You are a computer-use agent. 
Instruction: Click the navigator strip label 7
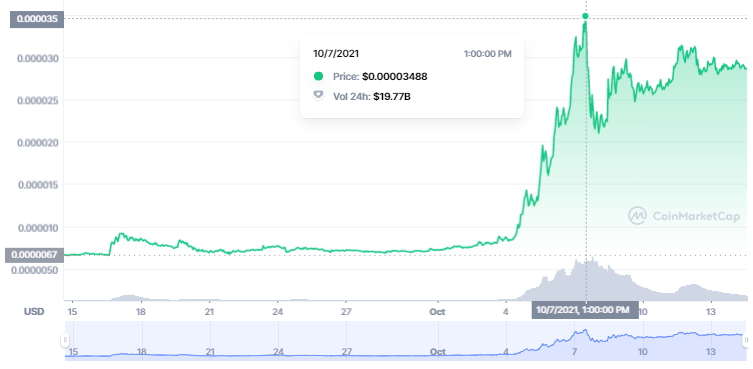coord(574,352)
